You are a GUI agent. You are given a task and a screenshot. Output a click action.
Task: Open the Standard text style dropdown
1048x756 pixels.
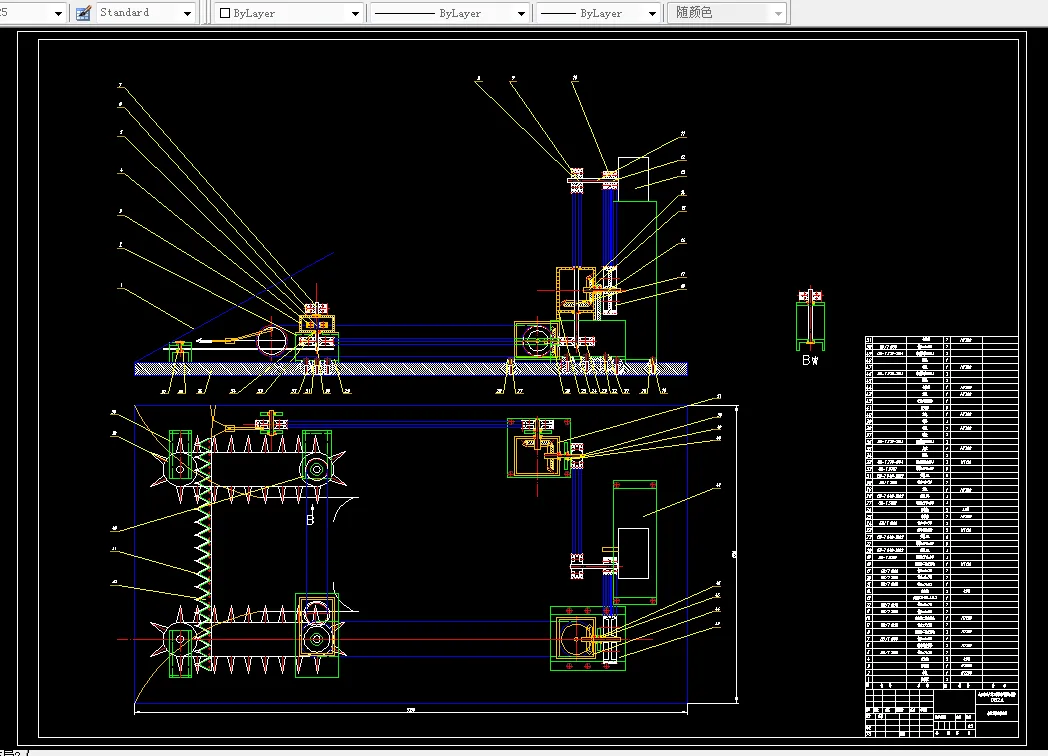tap(145, 13)
